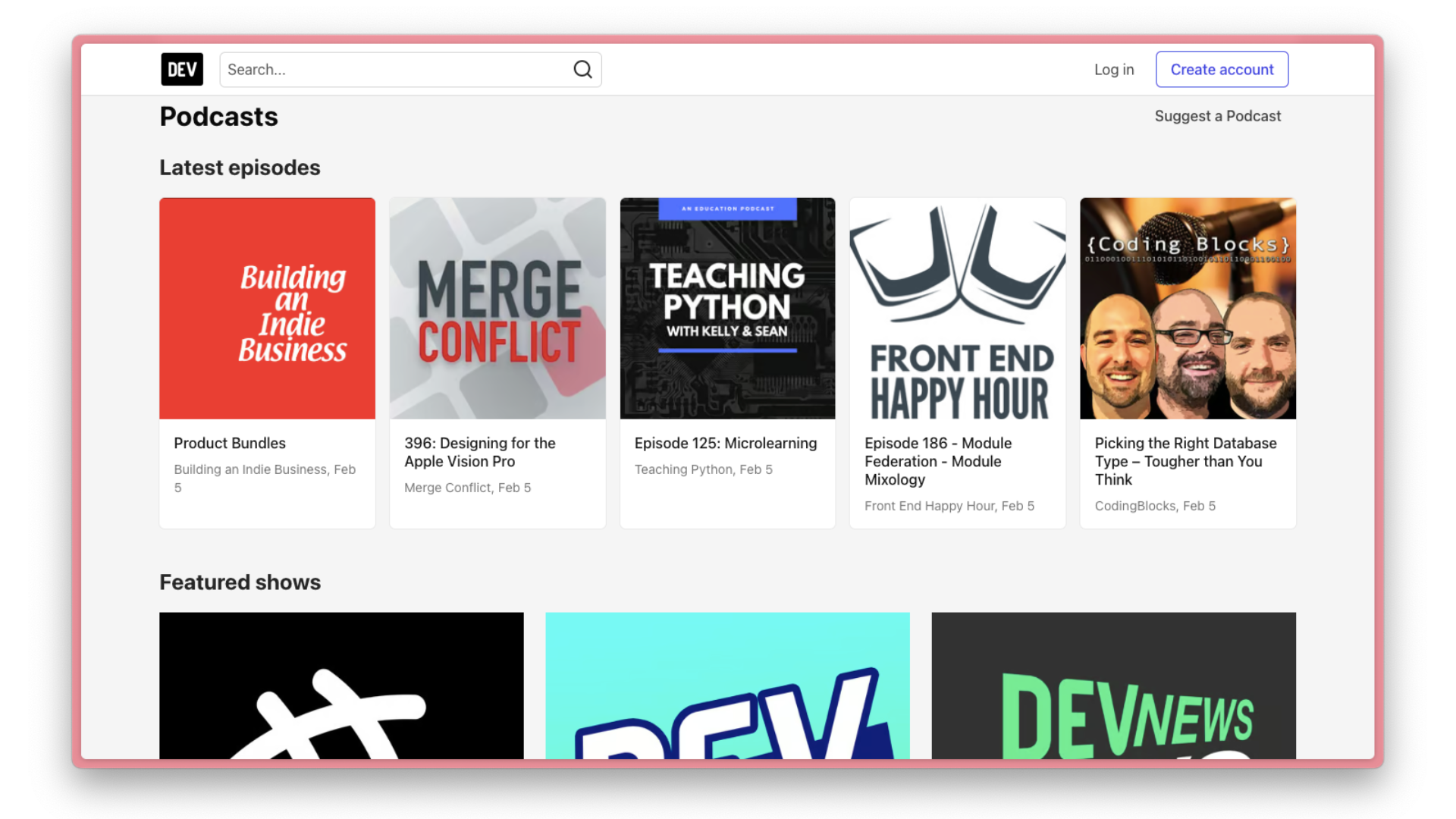Open Episode 186 - Module Federation title

pos(938,461)
